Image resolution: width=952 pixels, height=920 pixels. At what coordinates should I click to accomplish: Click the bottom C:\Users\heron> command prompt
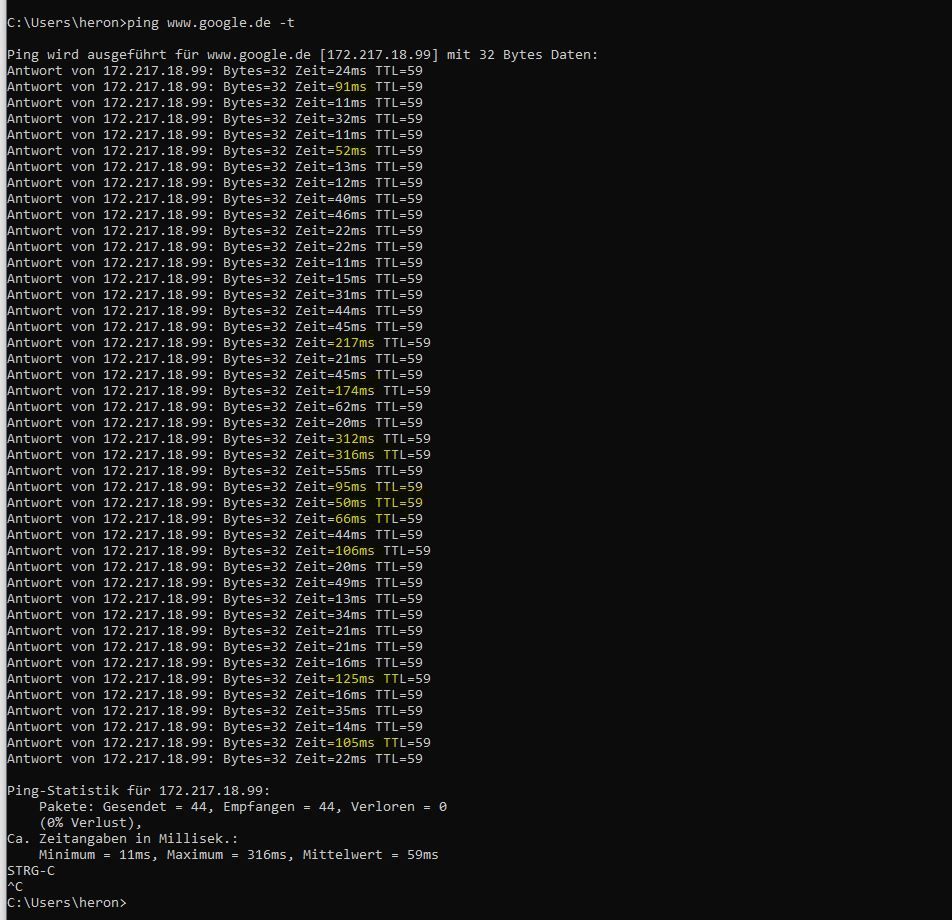tap(67, 902)
